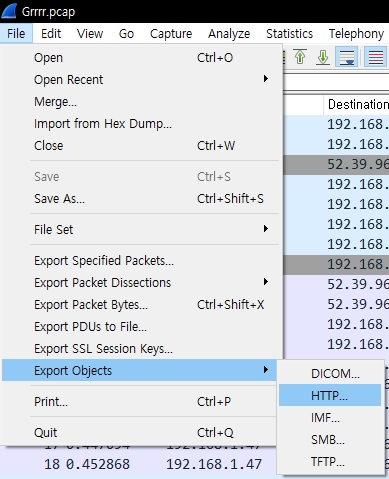Select Export Packet Bytes...
Viewport: 389px width, 479px height.
[x=140, y=305]
